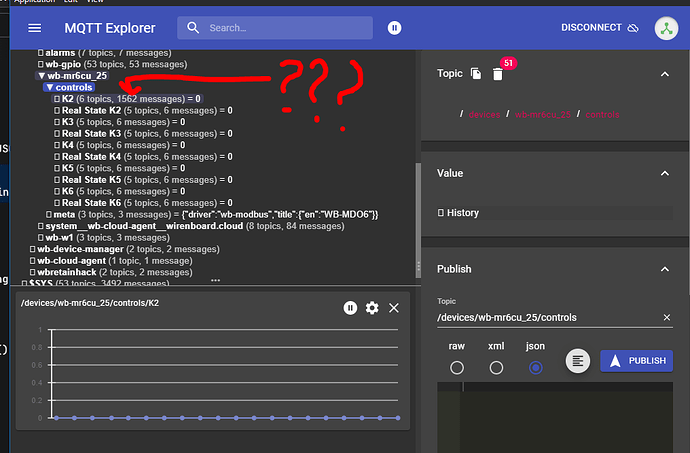Open the hamburger navigation menu
690x453 pixels.
[x=35, y=29]
